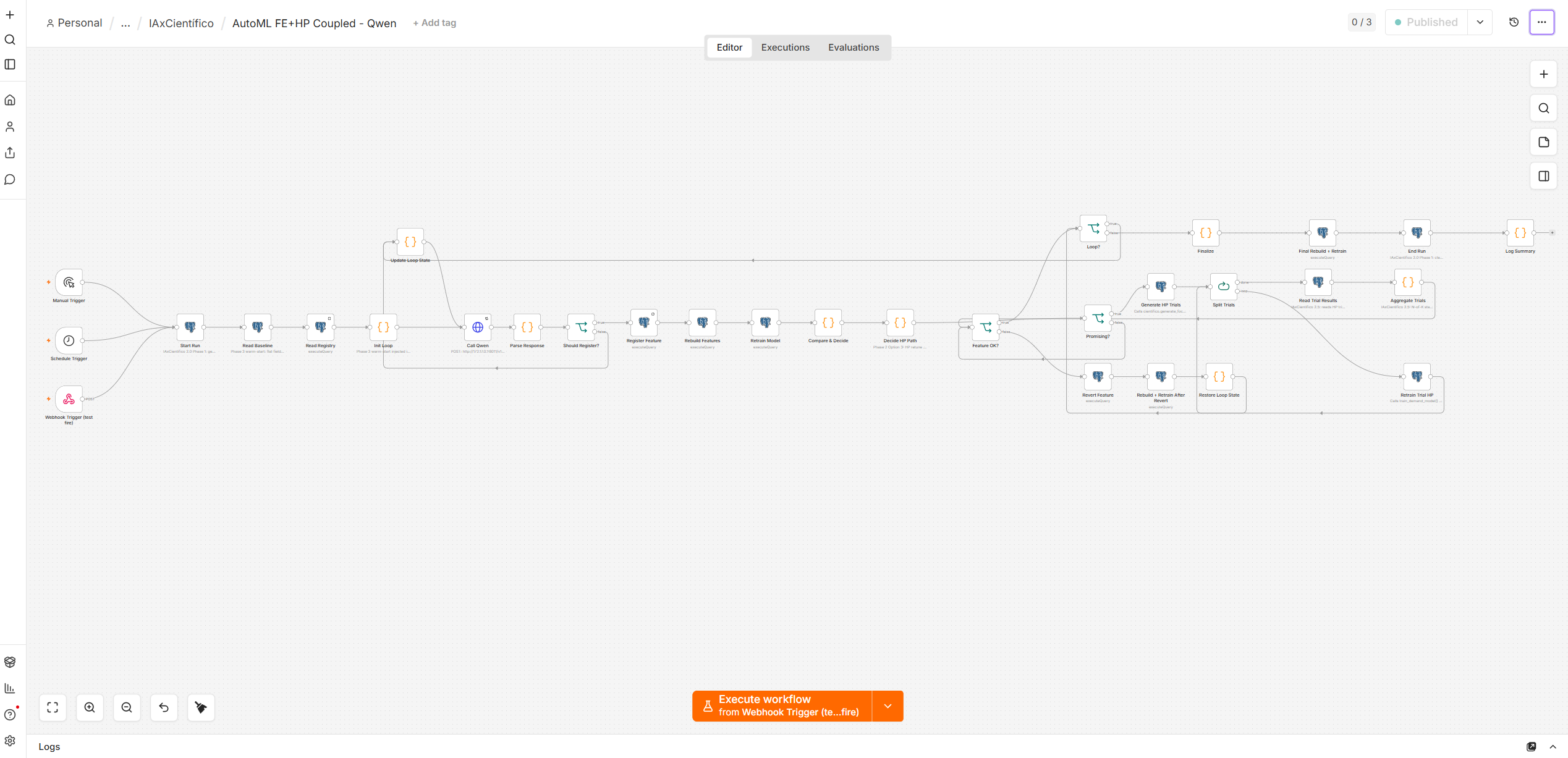This screenshot has height=758, width=1568.
Task: Select the Read Registry node
Action: coord(321,327)
